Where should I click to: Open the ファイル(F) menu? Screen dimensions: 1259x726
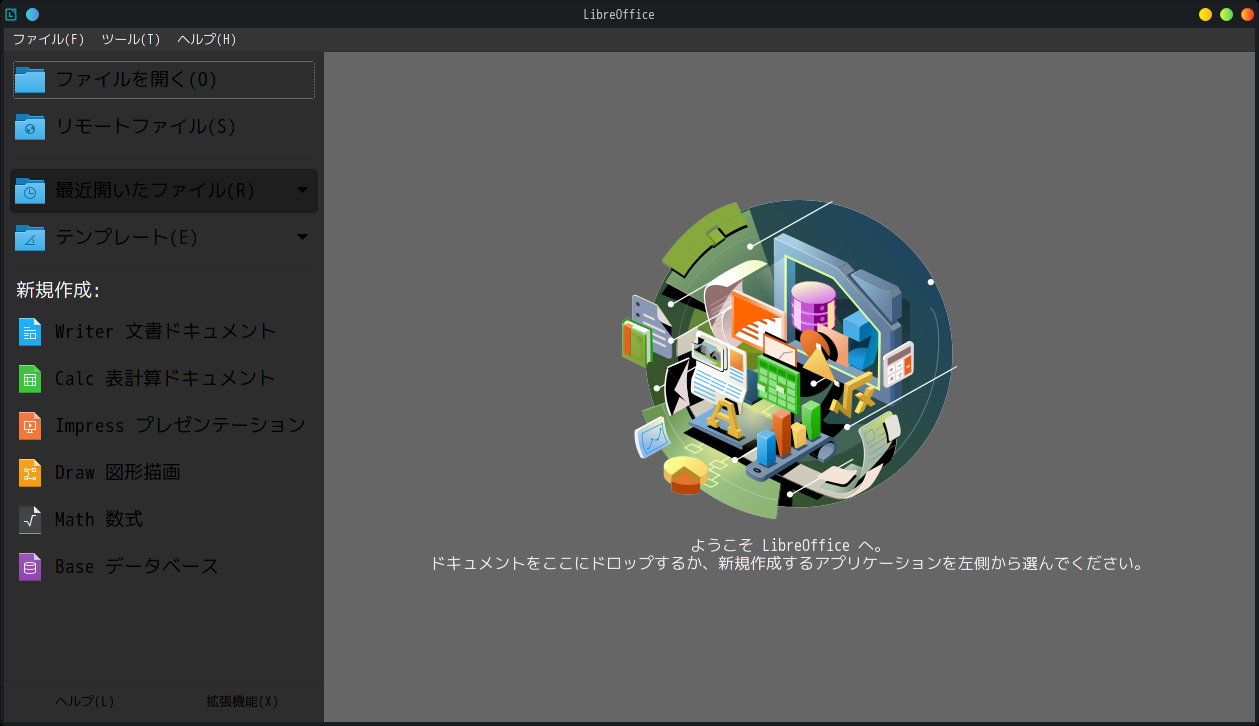[48, 39]
